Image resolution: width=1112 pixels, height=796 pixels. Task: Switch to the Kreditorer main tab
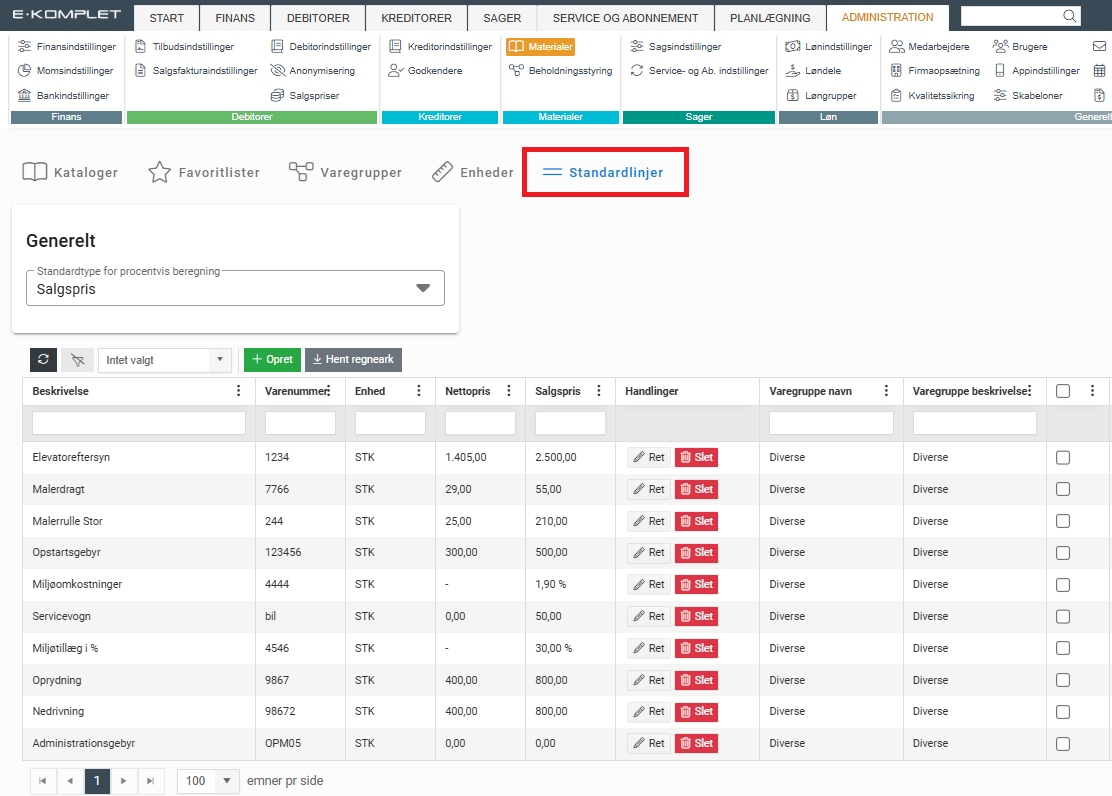click(416, 18)
